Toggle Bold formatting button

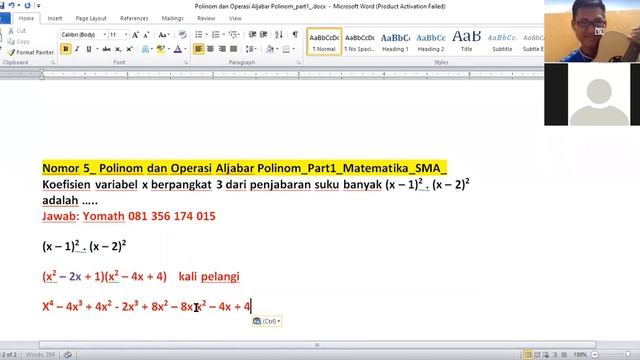point(65,49)
